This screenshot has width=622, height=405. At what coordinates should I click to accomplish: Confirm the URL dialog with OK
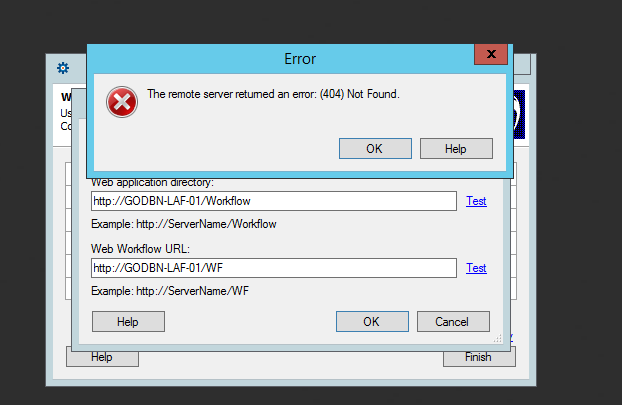click(x=372, y=322)
